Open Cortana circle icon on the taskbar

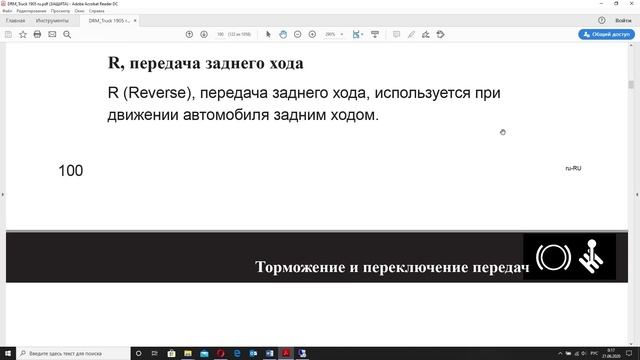click(x=139, y=353)
